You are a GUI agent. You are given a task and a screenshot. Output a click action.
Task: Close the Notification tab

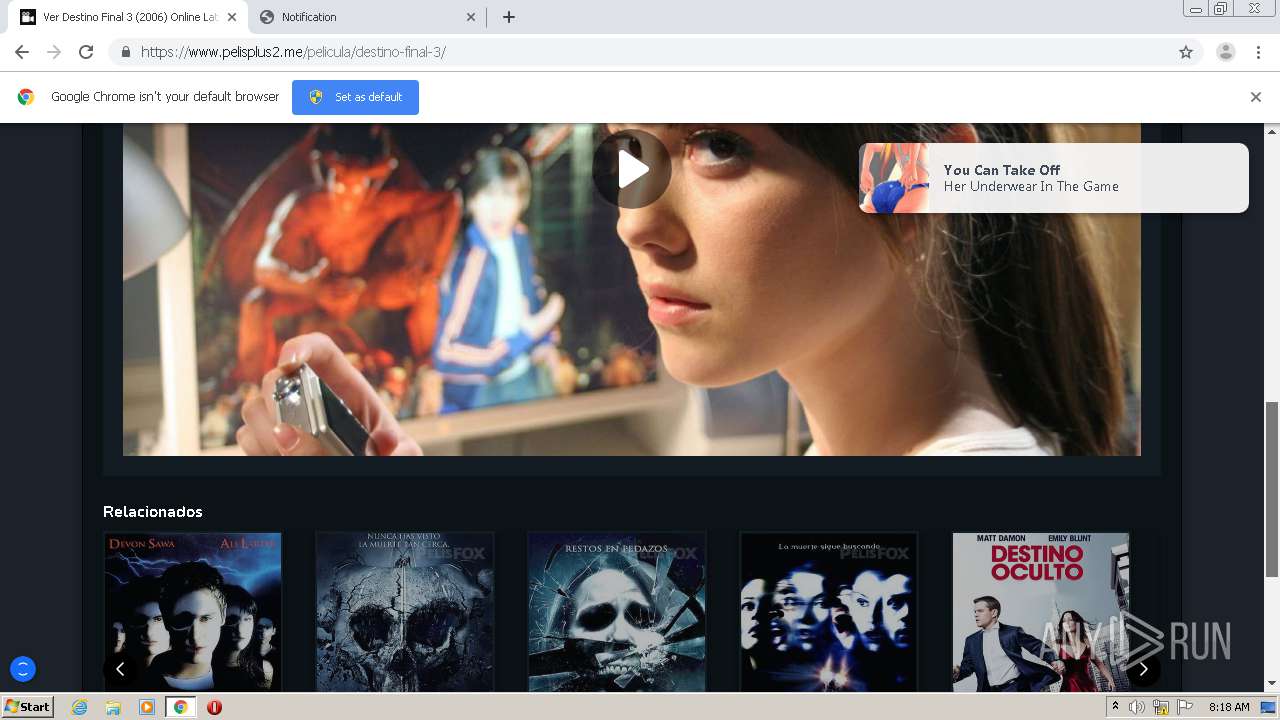click(471, 17)
